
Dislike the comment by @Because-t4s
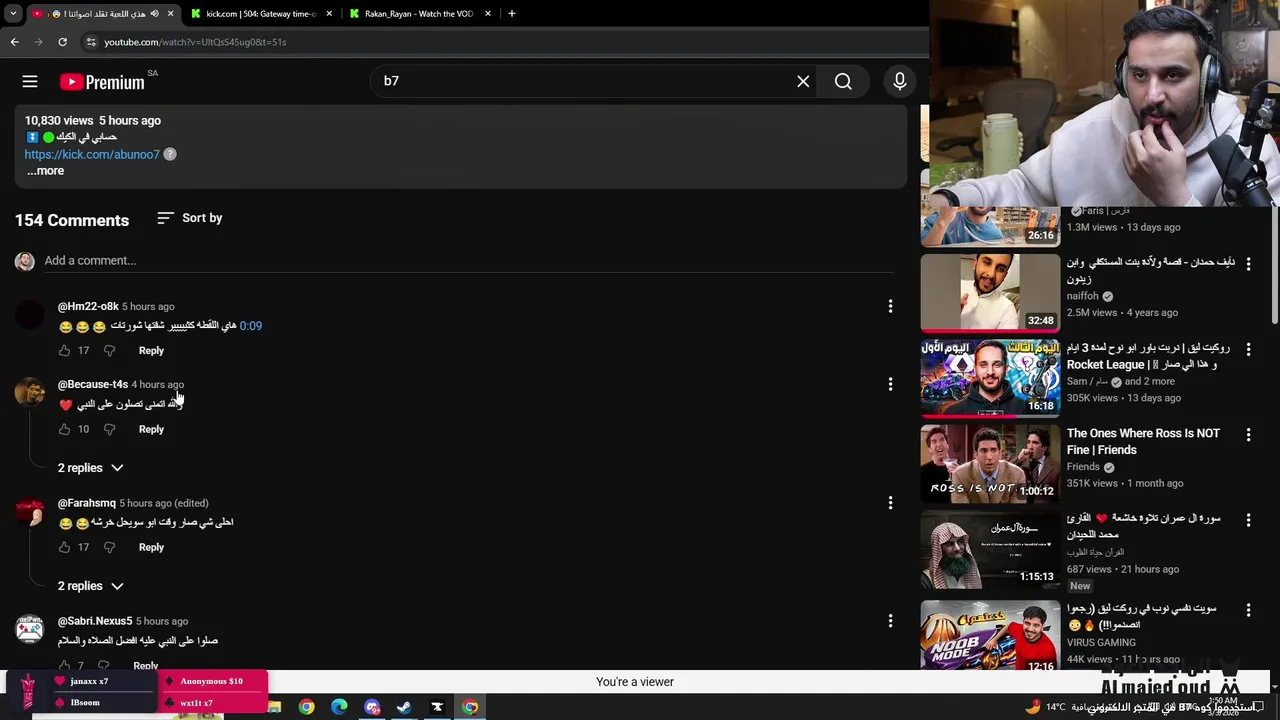(109, 429)
